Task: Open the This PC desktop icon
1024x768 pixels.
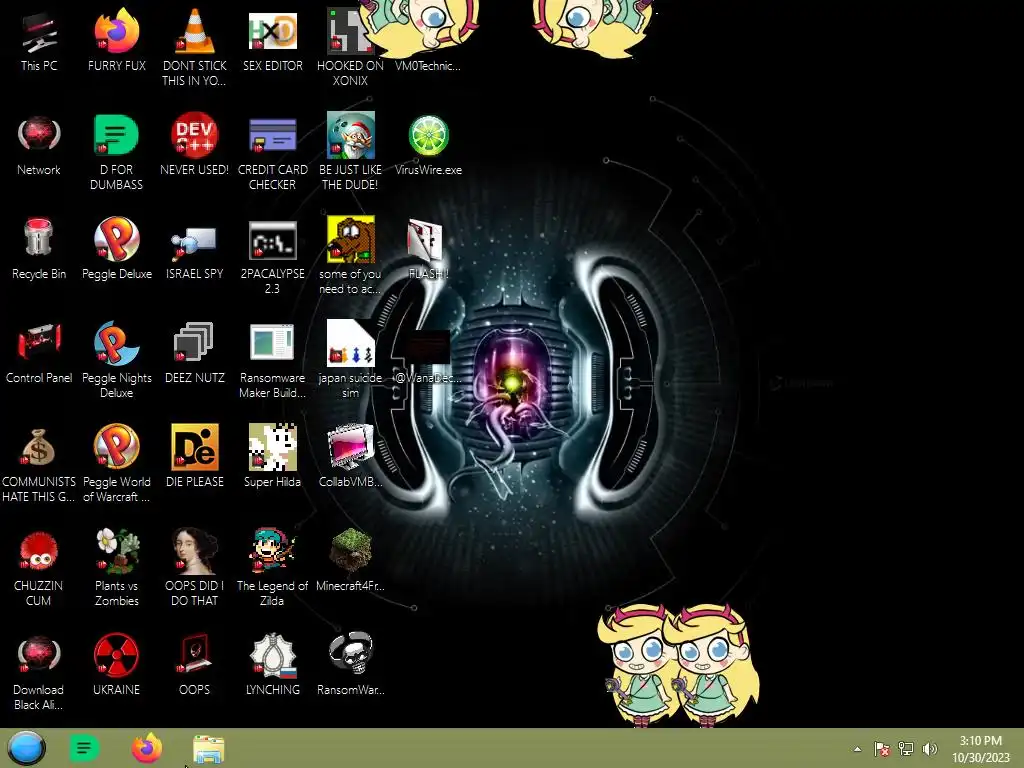Action: click(39, 33)
